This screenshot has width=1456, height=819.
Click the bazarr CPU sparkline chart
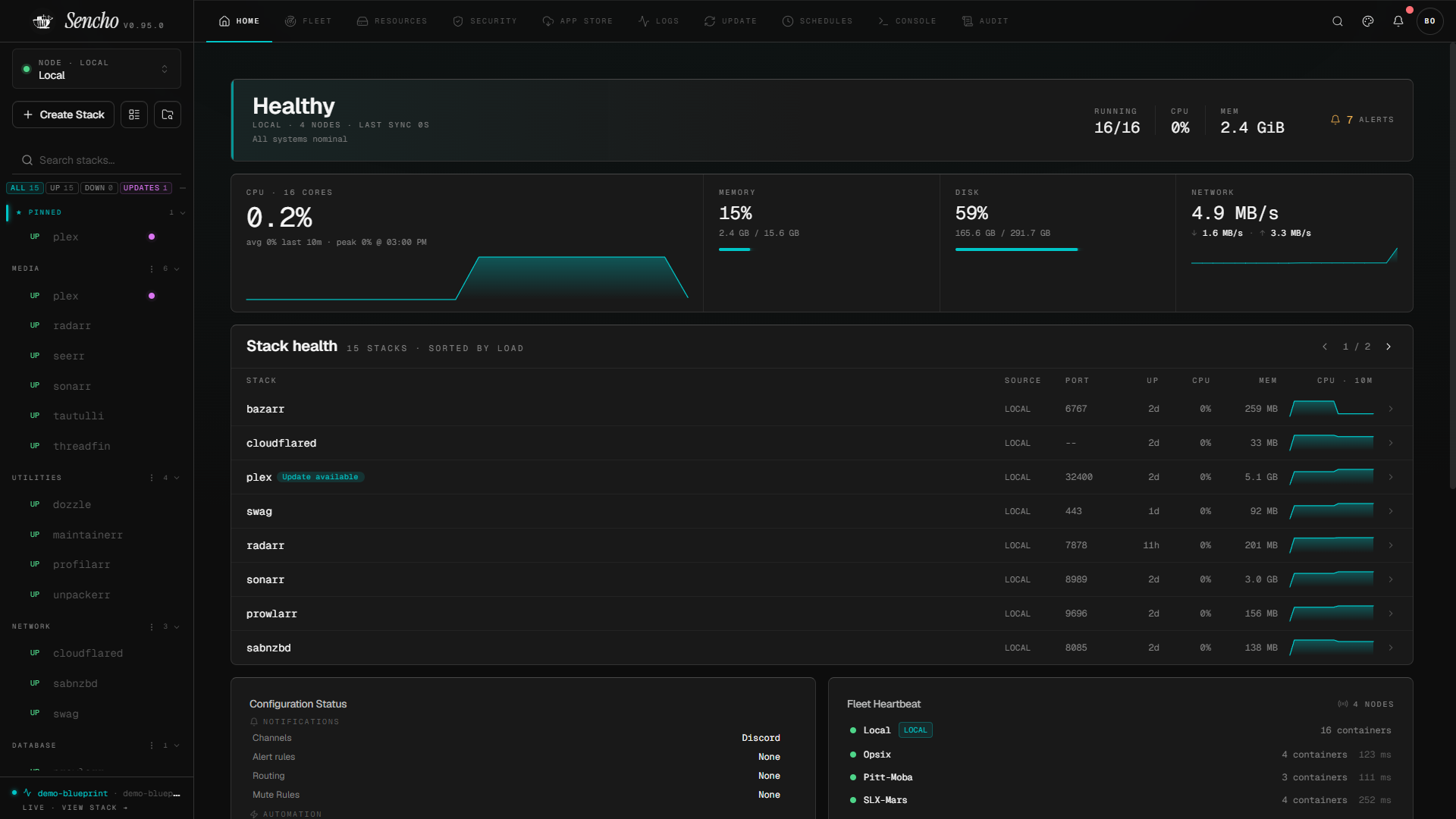click(x=1332, y=408)
